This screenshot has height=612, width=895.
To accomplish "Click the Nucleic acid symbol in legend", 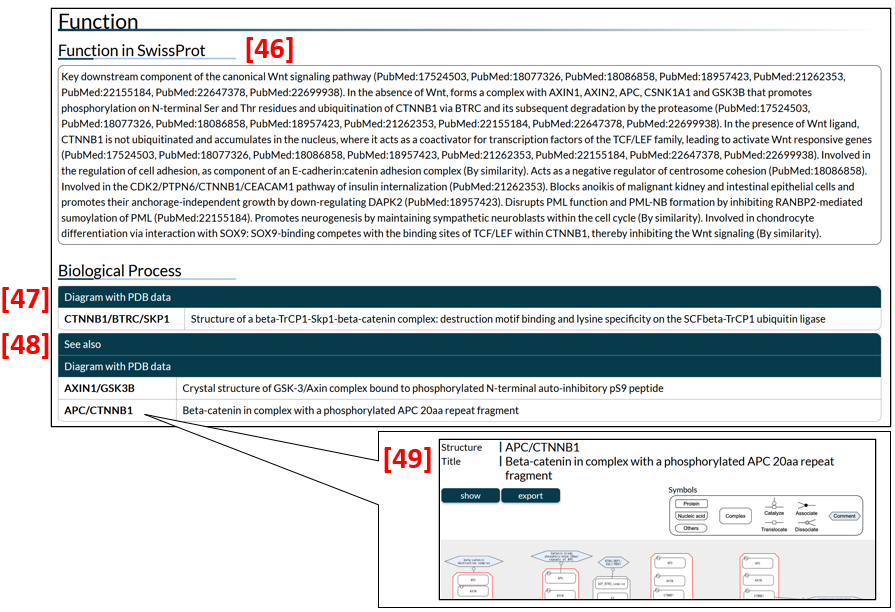I will tap(691, 516).
